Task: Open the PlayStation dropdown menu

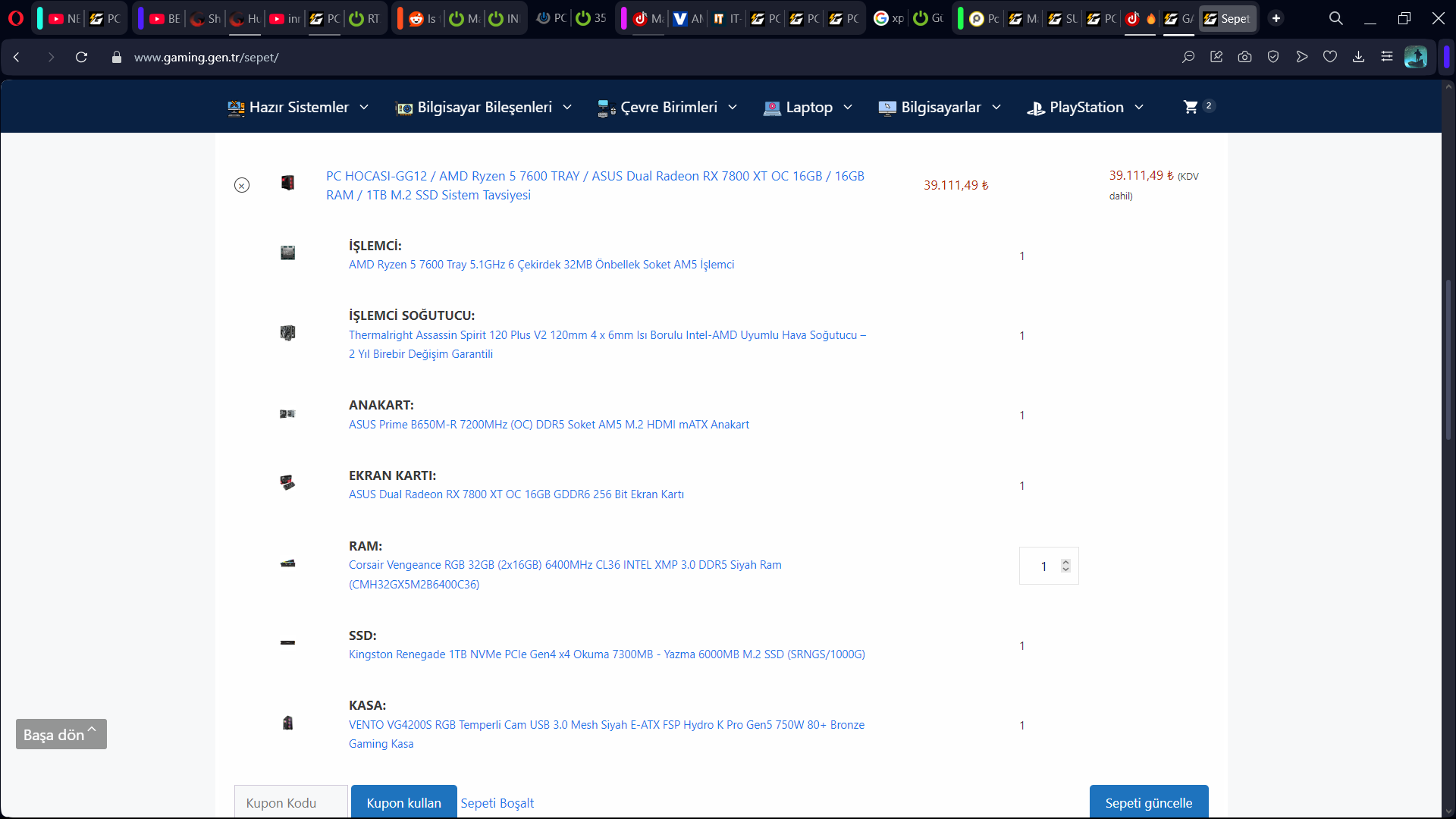Action: [1085, 108]
